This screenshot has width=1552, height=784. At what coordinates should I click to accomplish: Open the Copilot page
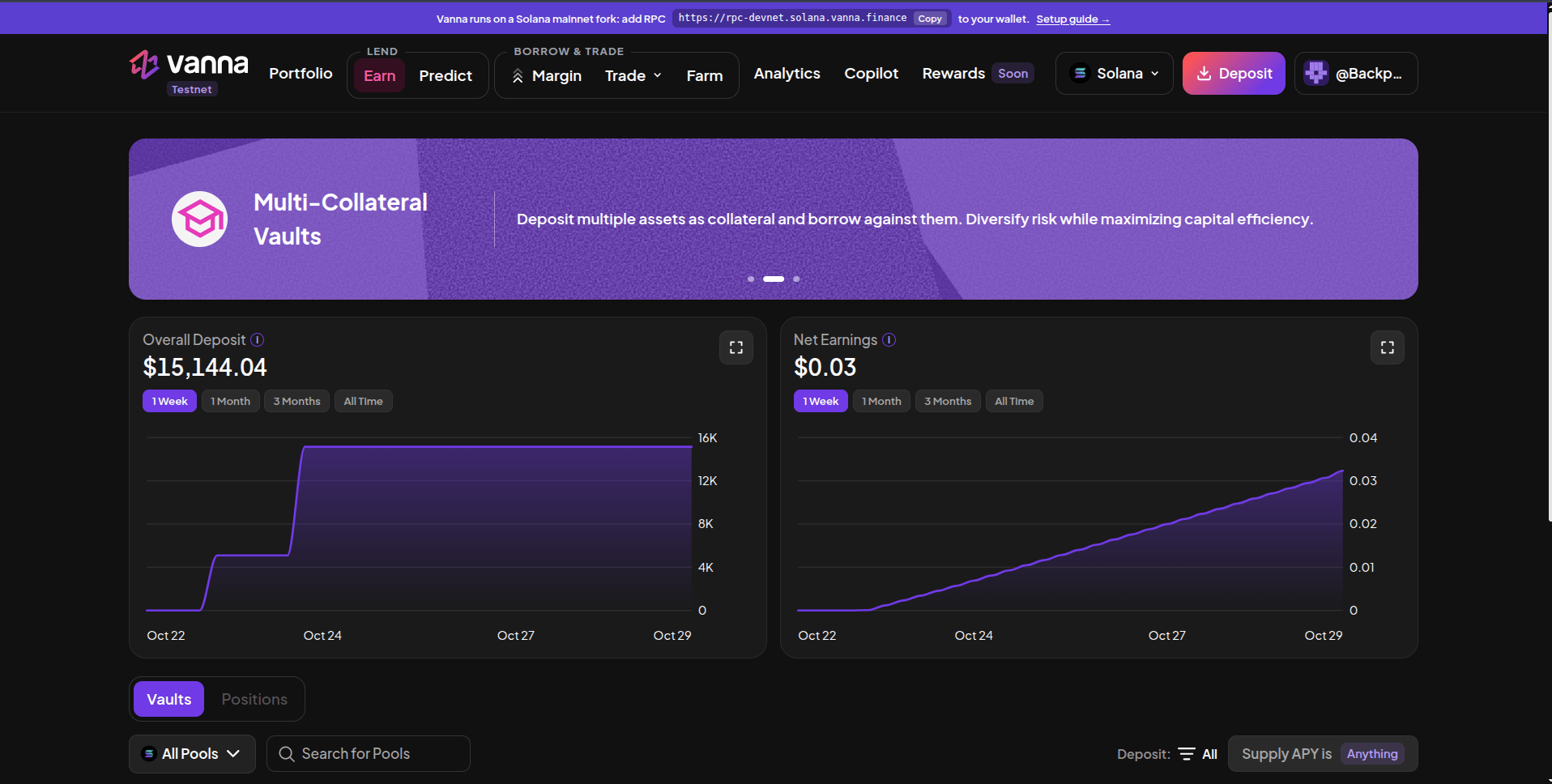[871, 74]
